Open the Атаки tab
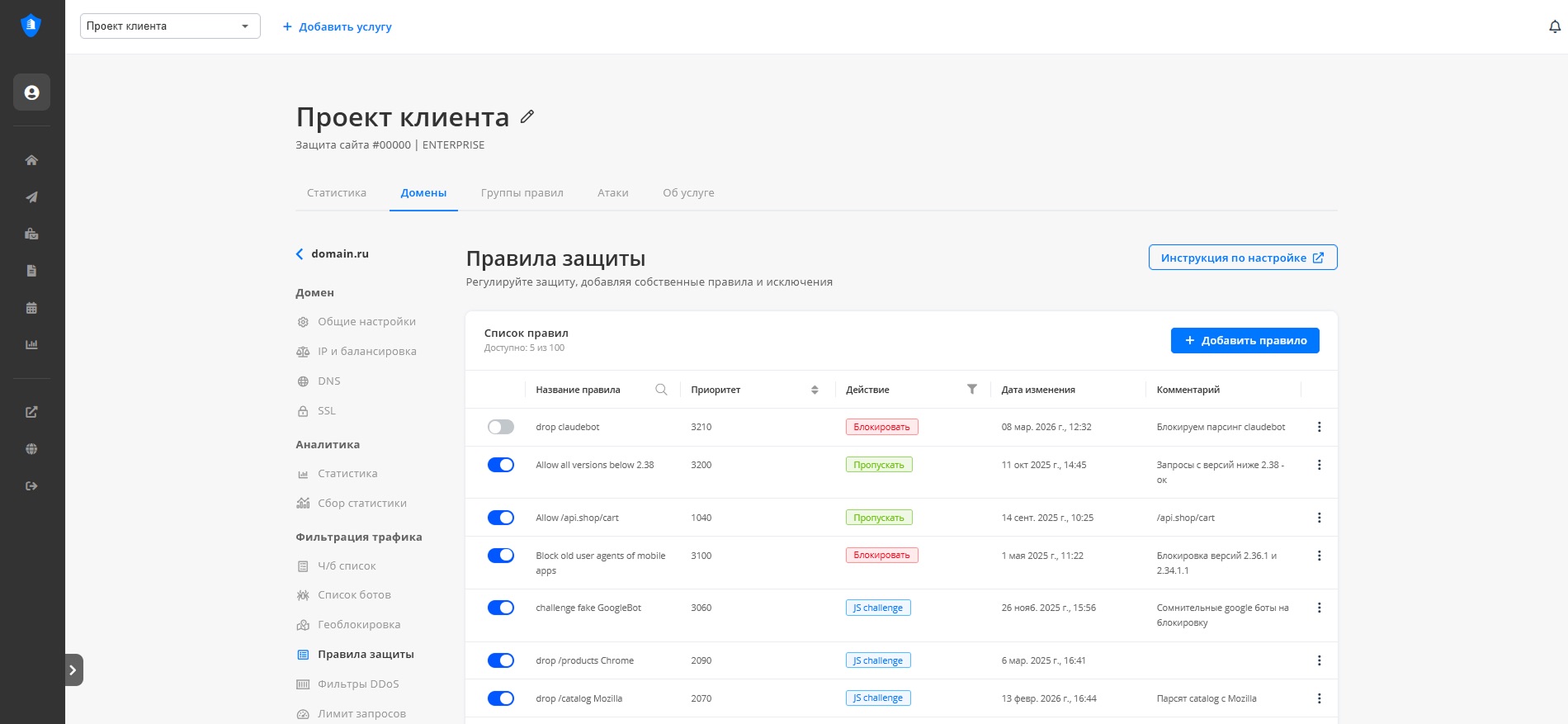This screenshot has height=724, width=1568. coord(613,193)
